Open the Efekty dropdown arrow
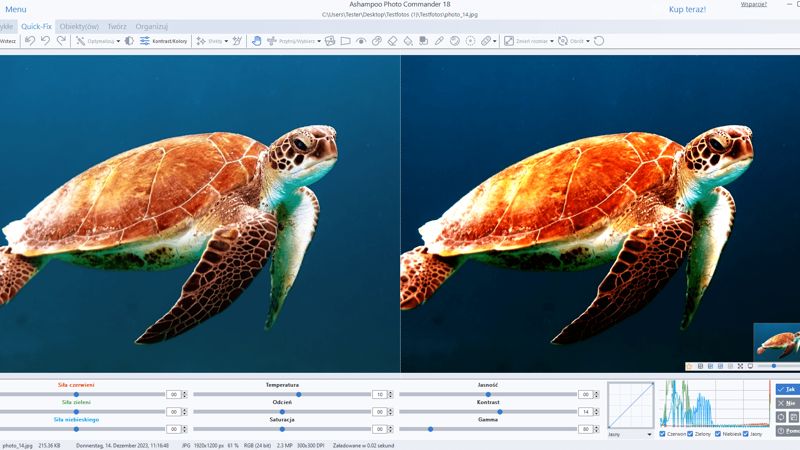800x450 pixels. (226, 41)
